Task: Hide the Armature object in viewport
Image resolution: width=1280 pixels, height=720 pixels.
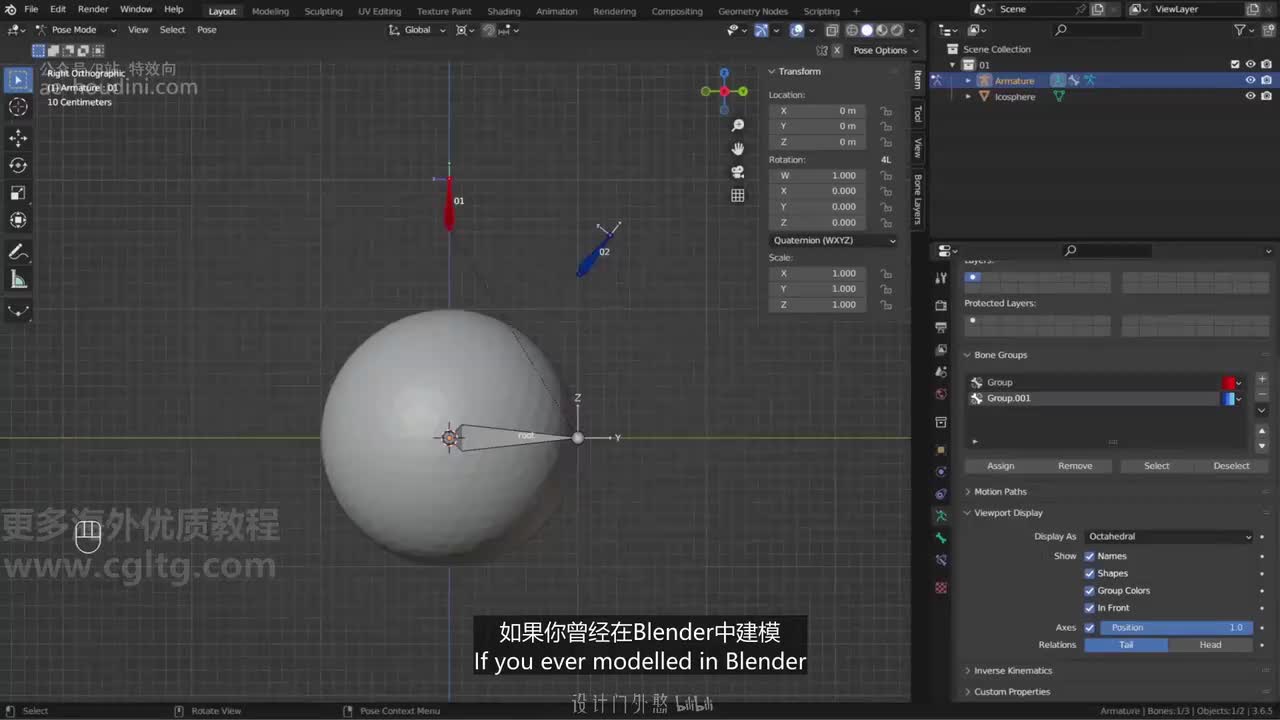Action: (1250, 80)
